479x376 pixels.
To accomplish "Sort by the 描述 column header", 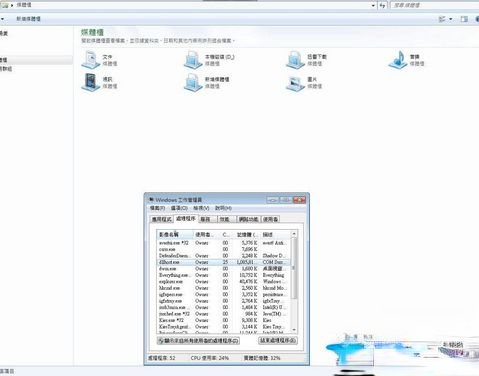I will click(275, 234).
